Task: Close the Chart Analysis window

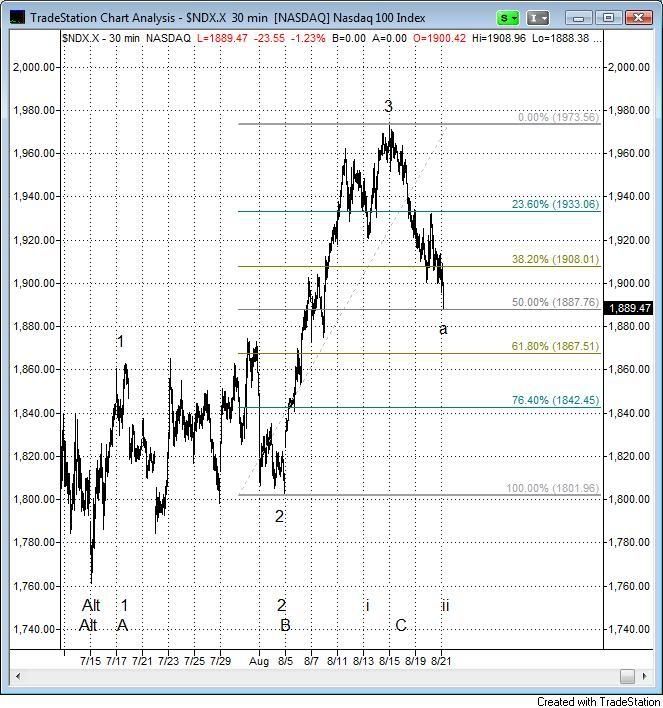Action: [638, 17]
